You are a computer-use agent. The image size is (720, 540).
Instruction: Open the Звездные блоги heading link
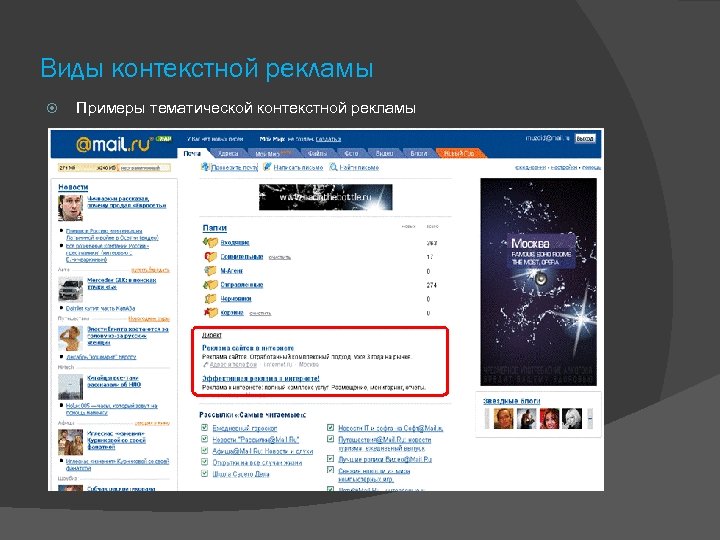[511, 401]
